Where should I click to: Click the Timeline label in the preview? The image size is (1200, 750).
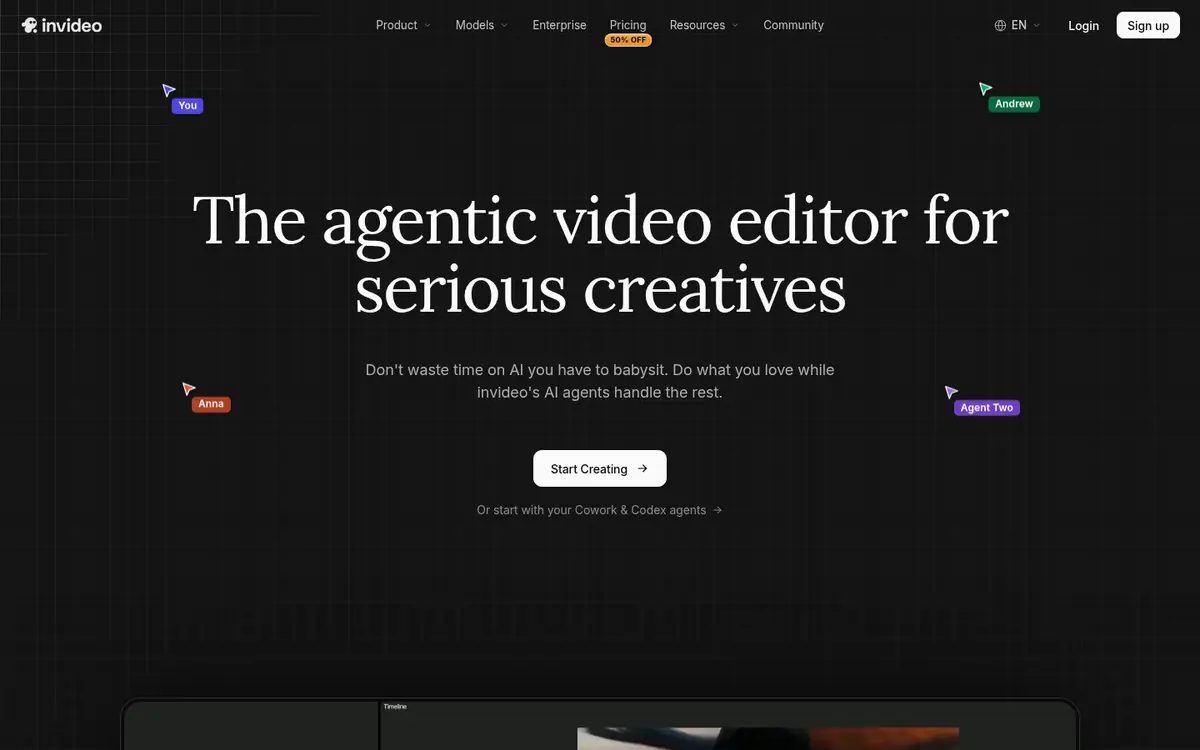[395, 707]
